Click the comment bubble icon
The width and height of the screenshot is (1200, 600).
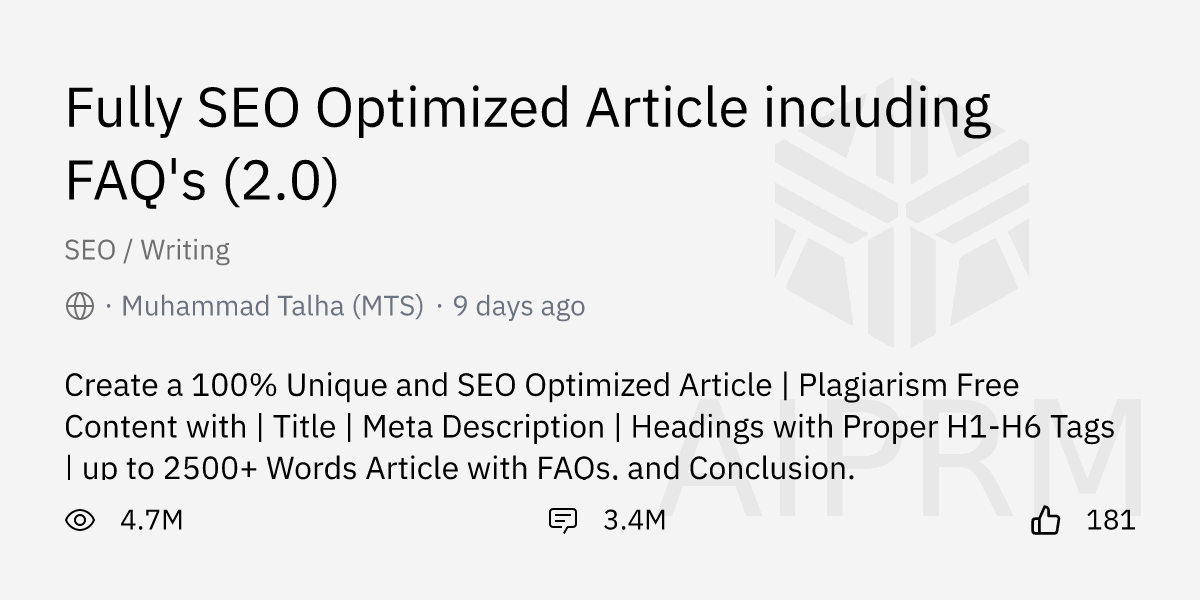click(563, 520)
